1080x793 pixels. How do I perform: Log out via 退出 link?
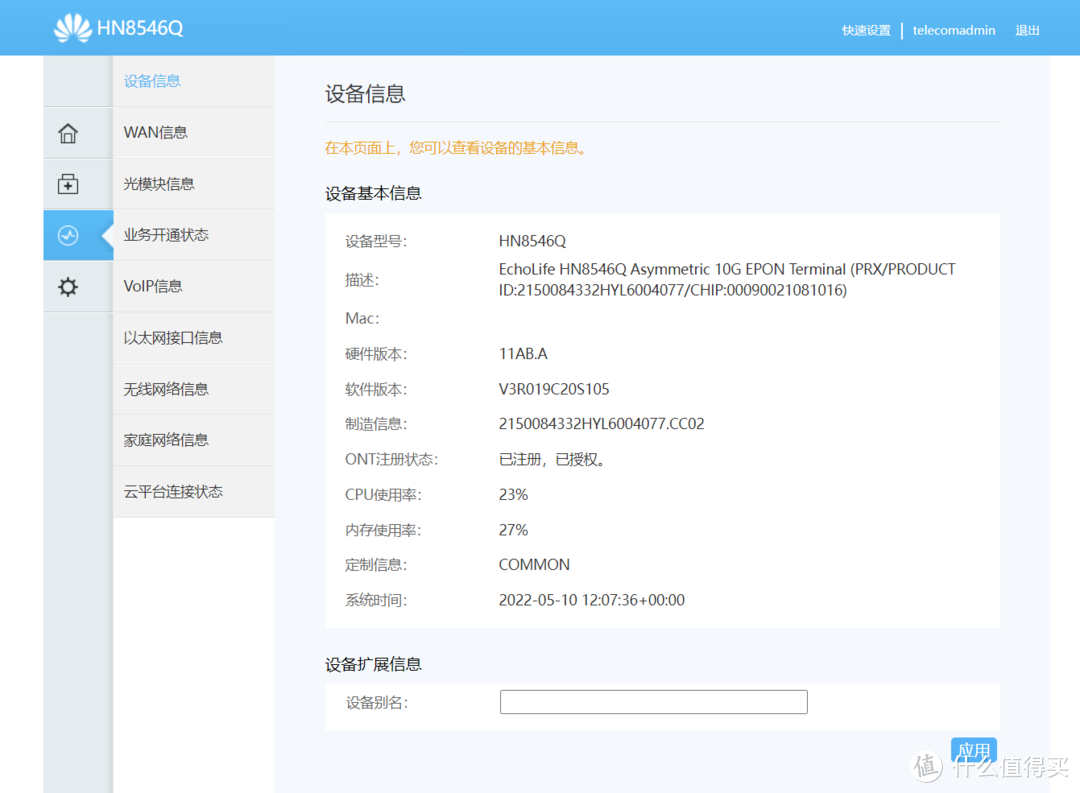pos(1027,30)
